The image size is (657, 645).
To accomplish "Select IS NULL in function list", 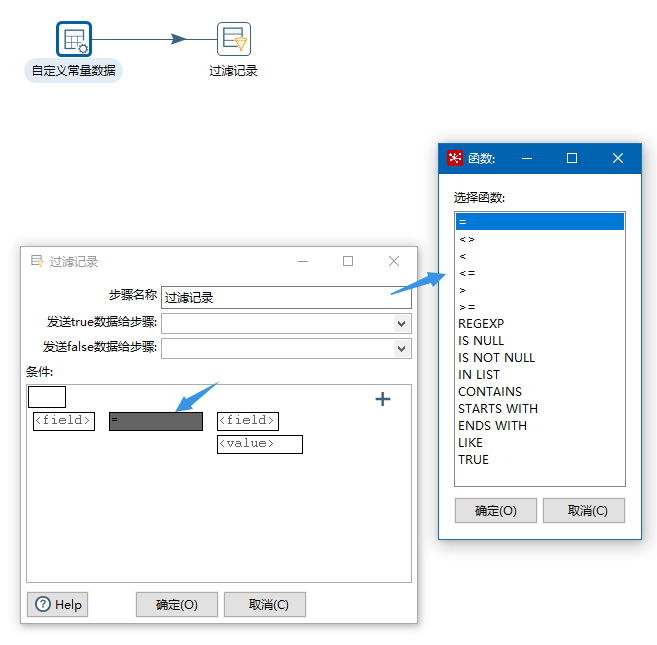I will pos(540,341).
